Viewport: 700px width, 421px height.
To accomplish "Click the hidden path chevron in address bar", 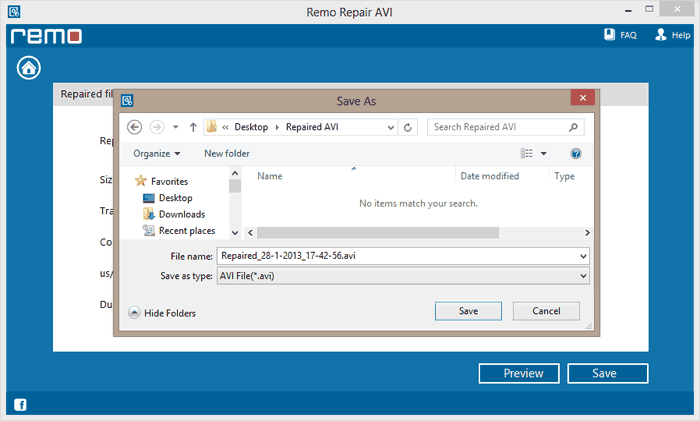I will click(225, 127).
